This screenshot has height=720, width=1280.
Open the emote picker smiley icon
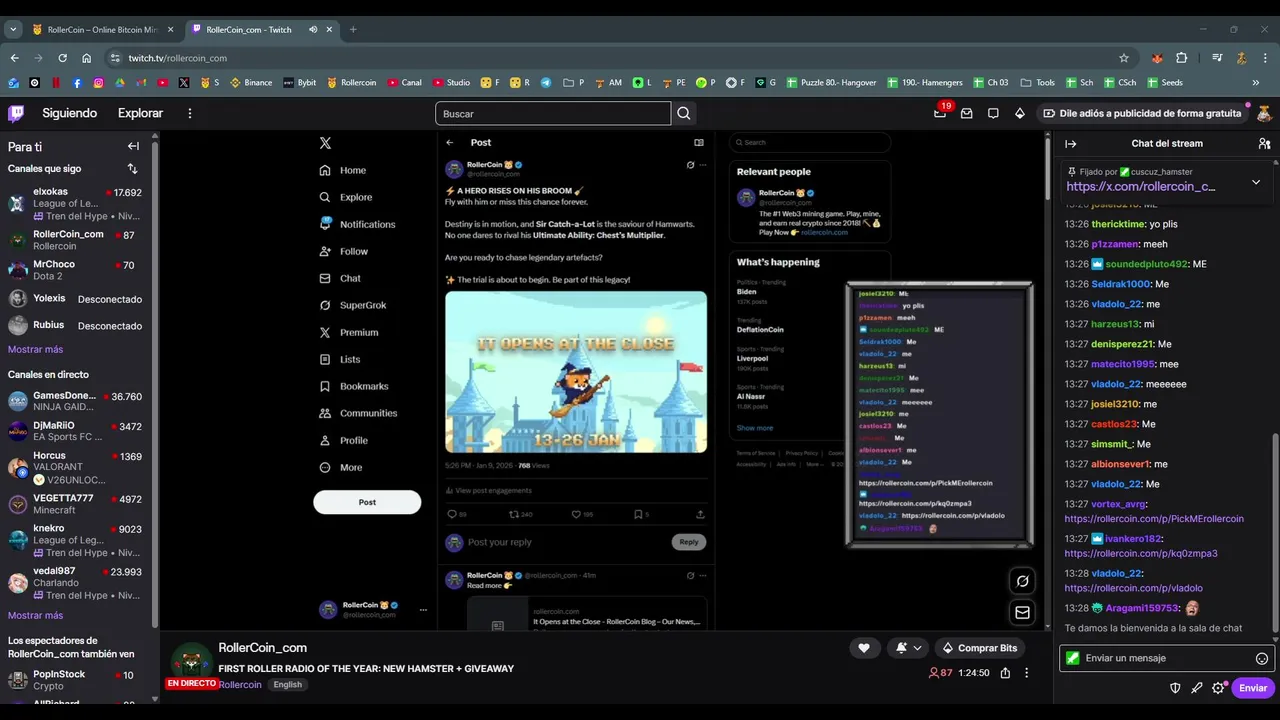point(1262,658)
